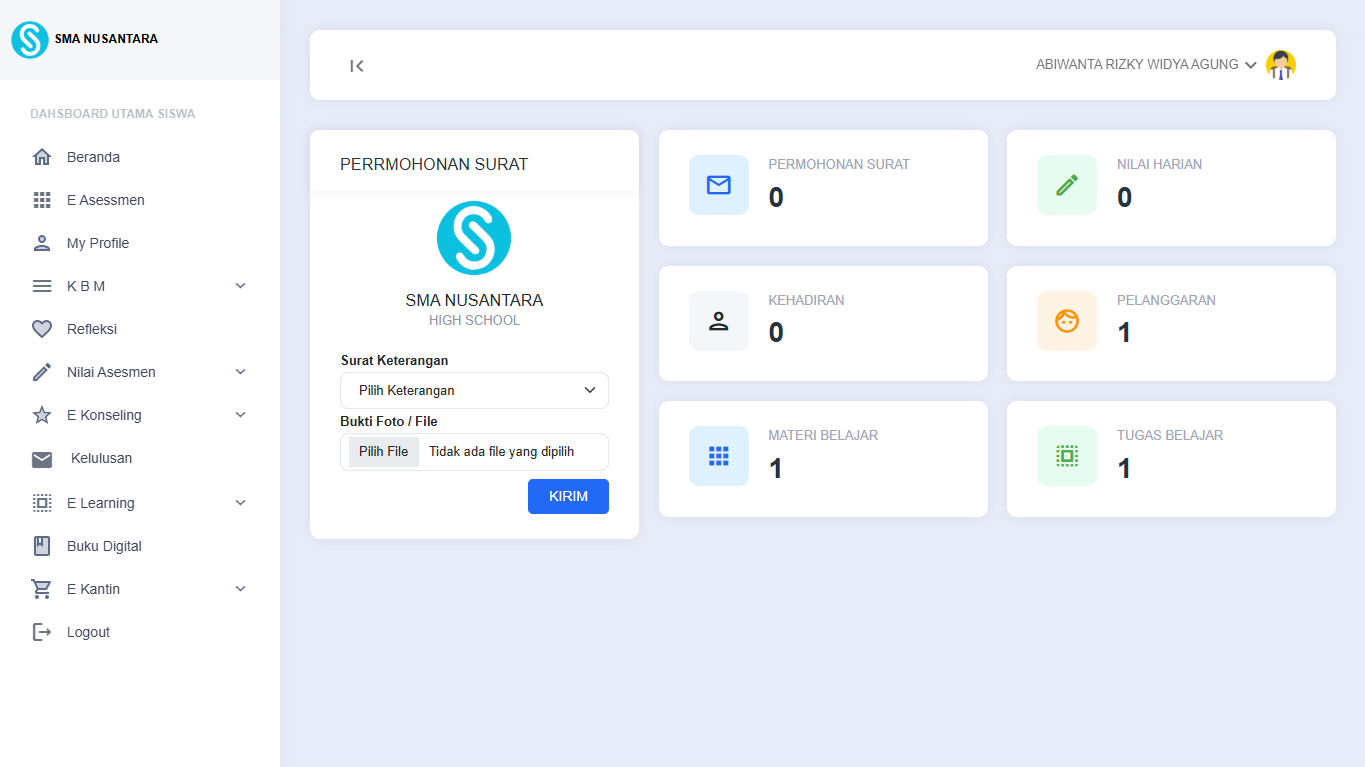Viewport: 1365px width, 767px height.
Task: Click Pilih File to upload proof
Action: click(x=384, y=452)
